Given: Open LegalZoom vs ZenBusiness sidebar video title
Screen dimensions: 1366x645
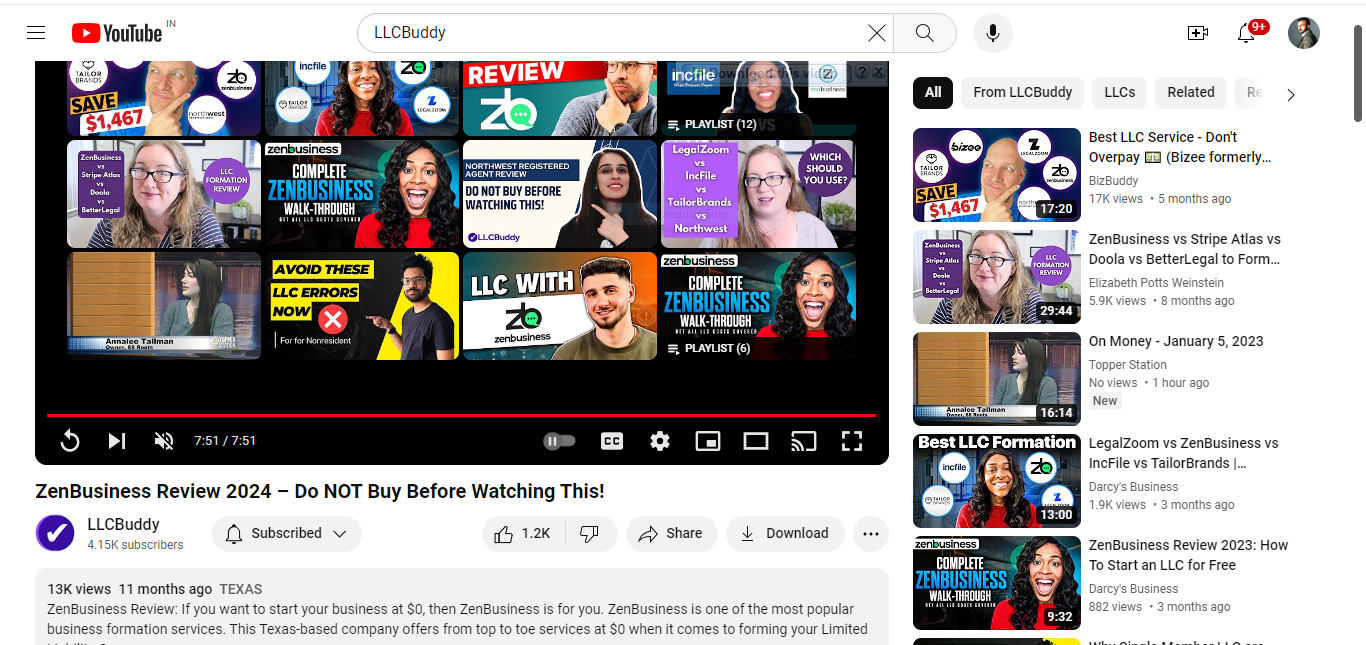Looking at the screenshot, I should coord(1184,453).
